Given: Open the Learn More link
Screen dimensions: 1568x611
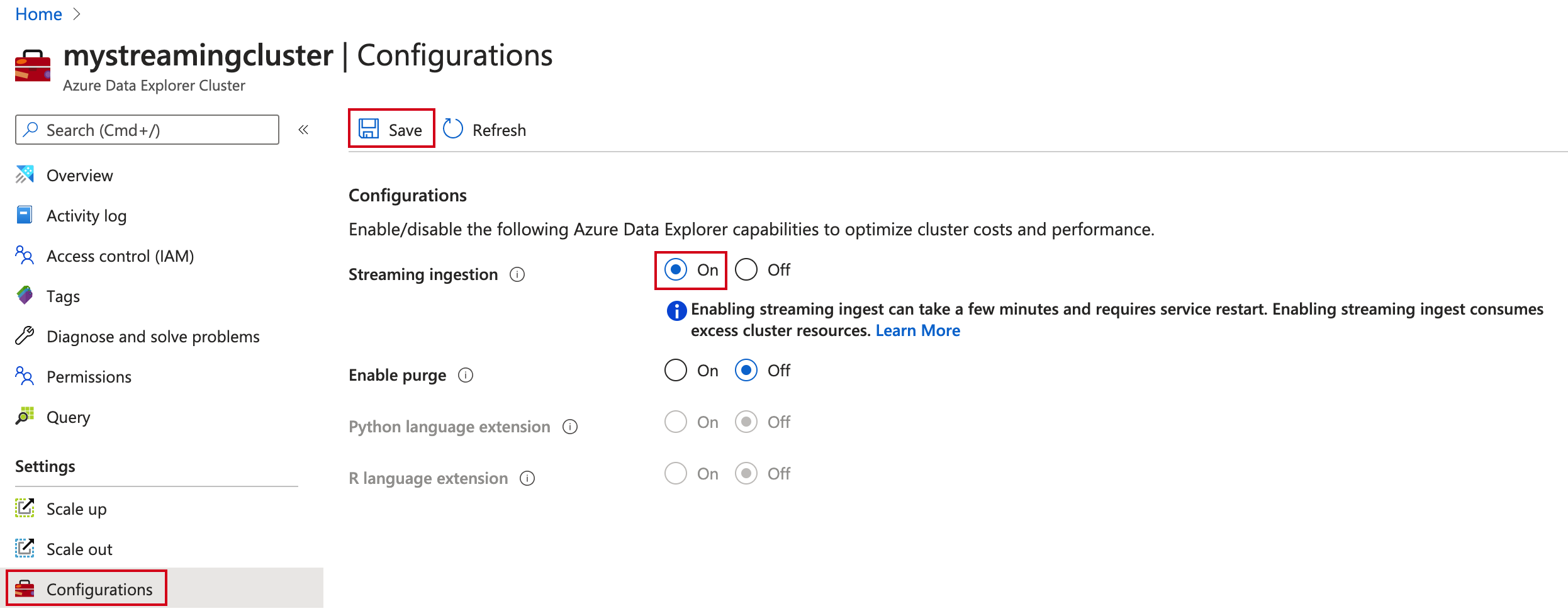Looking at the screenshot, I should [x=917, y=330].
